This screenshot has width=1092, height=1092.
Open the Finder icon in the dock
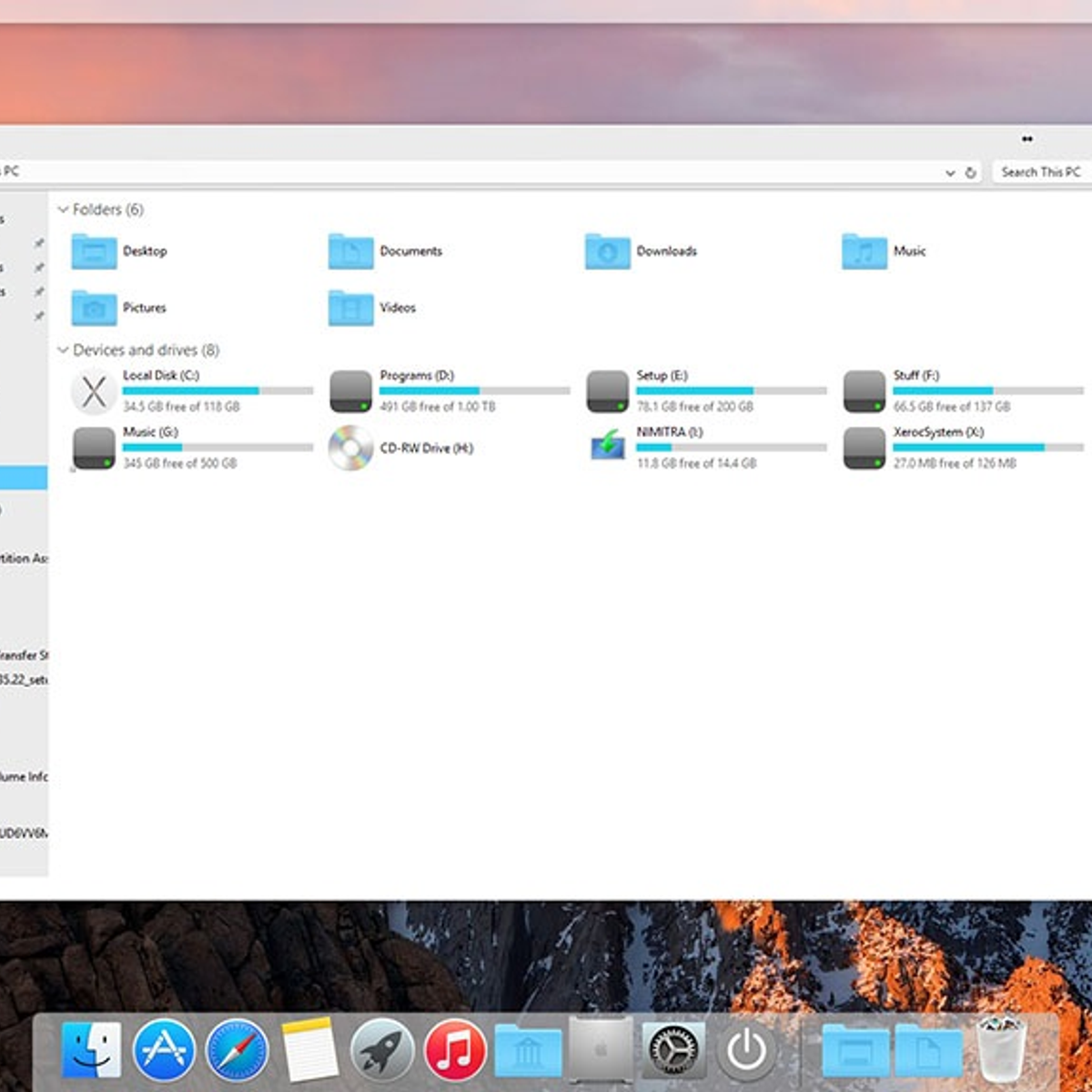pos(91,1049)
